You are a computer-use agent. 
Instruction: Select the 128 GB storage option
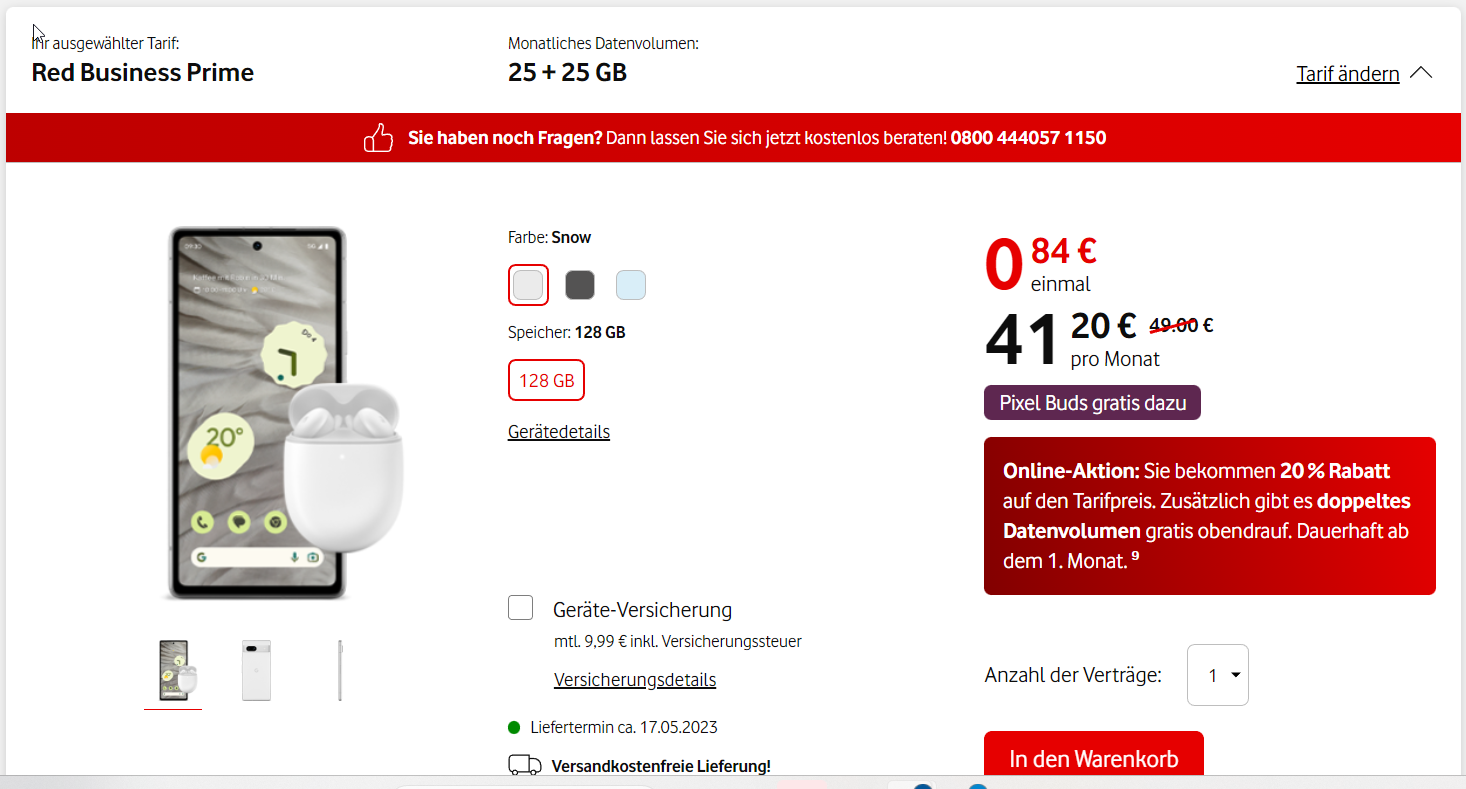click(x=546, y=380)
